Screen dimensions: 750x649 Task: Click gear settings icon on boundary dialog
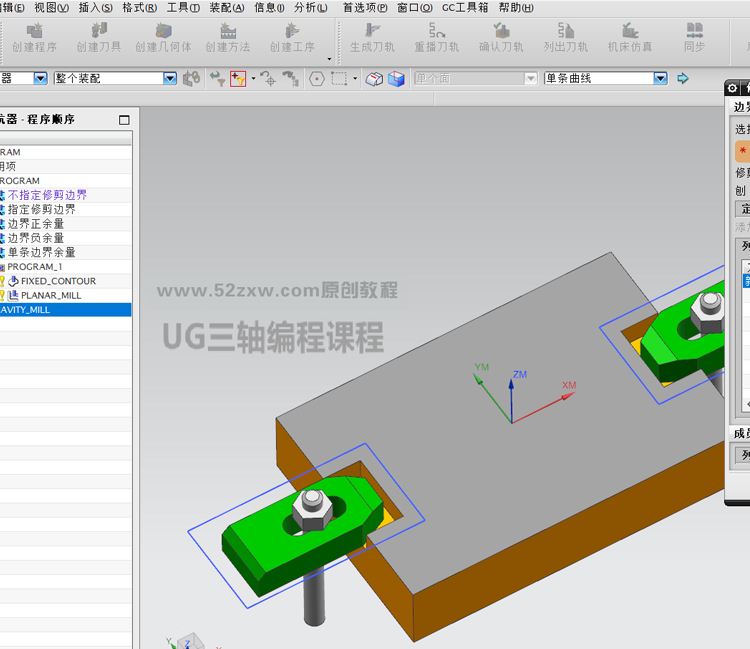(x=732, y=88)
